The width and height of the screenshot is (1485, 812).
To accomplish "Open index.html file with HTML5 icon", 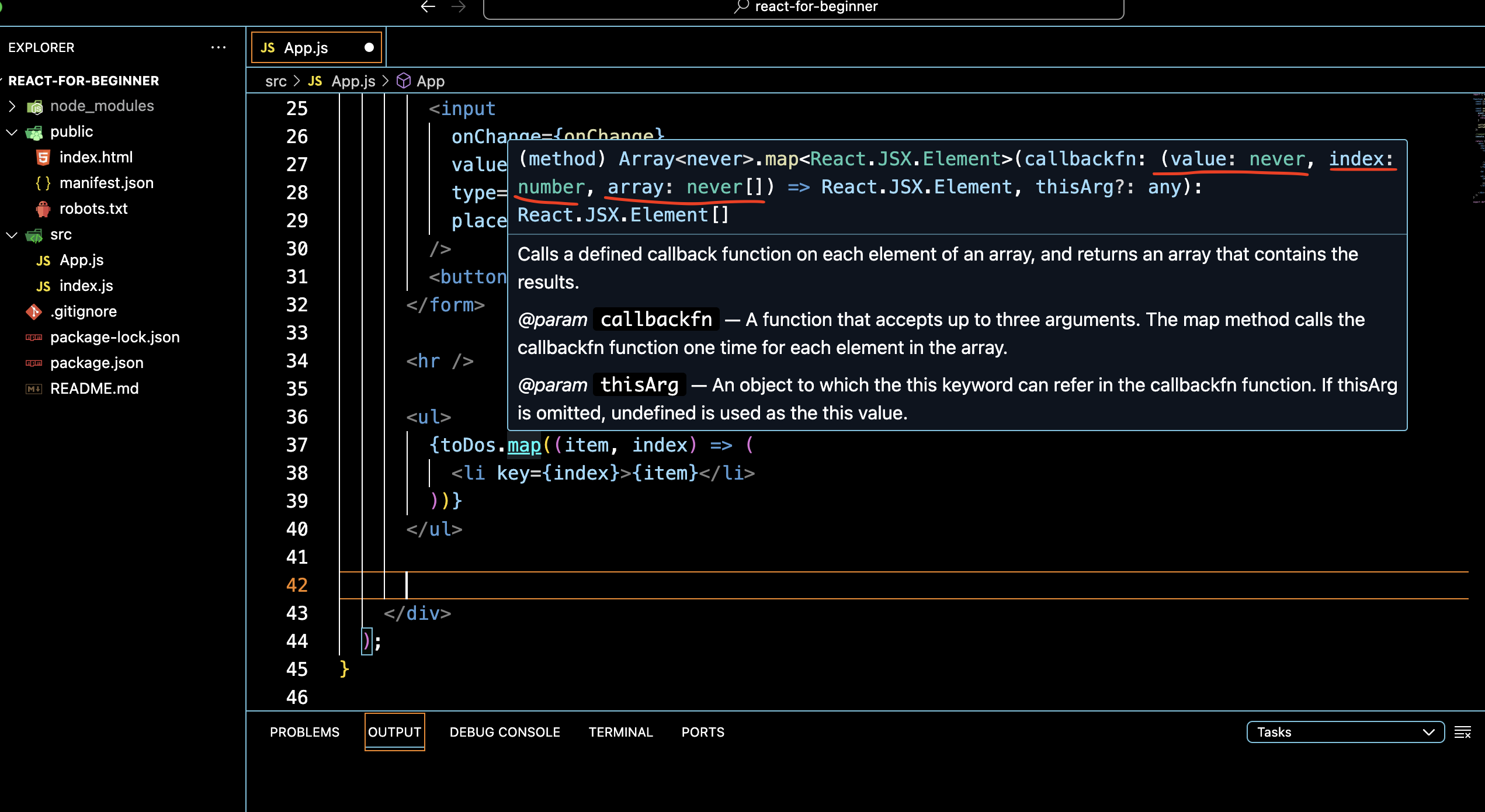I will coord(96,157).
